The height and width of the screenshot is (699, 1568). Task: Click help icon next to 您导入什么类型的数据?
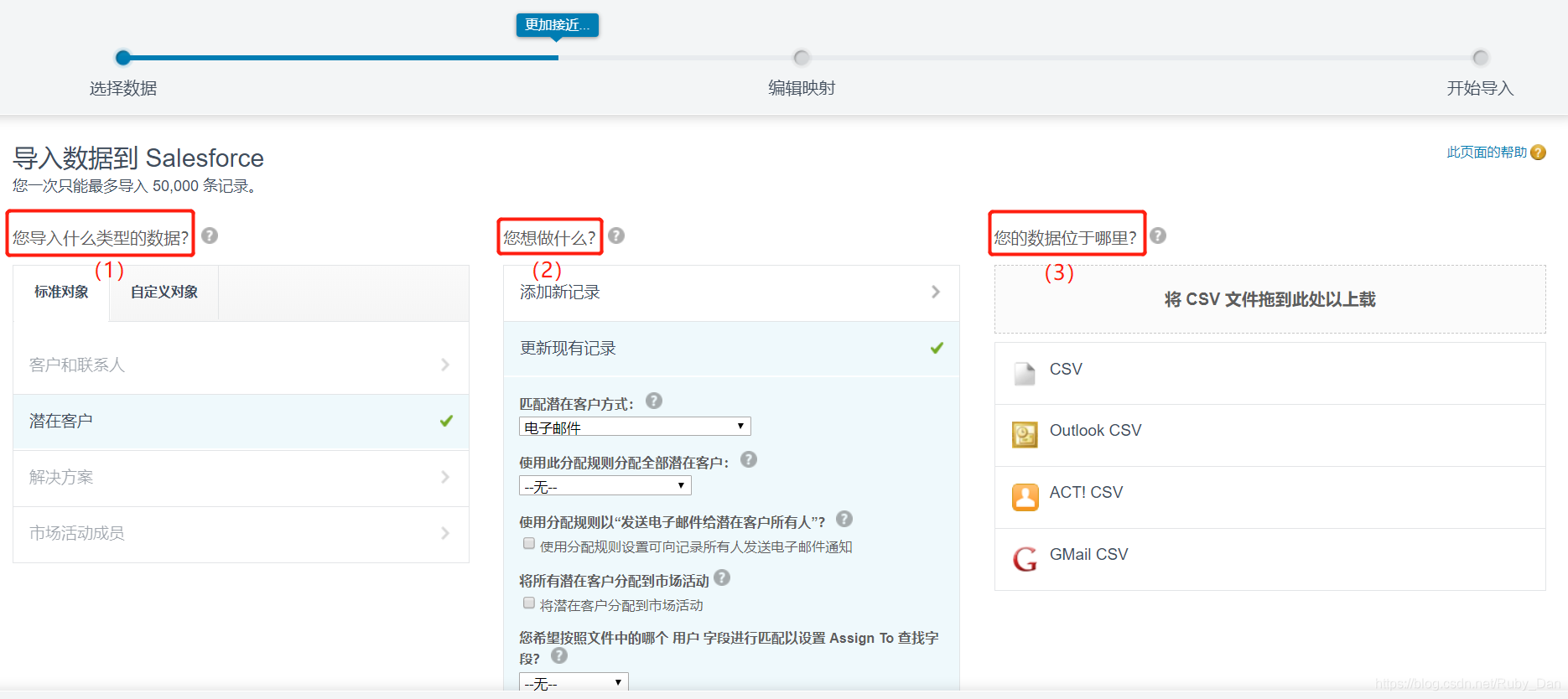(210, 236)
